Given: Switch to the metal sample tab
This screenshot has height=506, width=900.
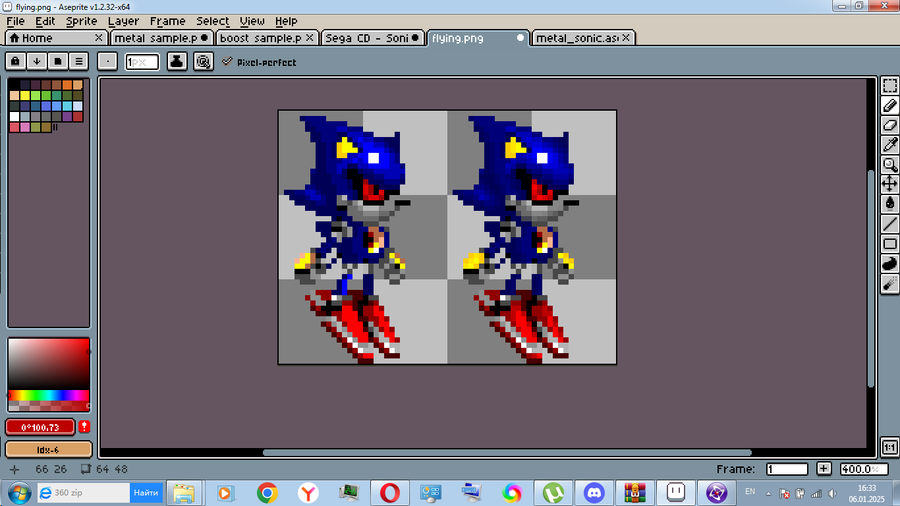Looking at the screenshot, I should [160, 38].
